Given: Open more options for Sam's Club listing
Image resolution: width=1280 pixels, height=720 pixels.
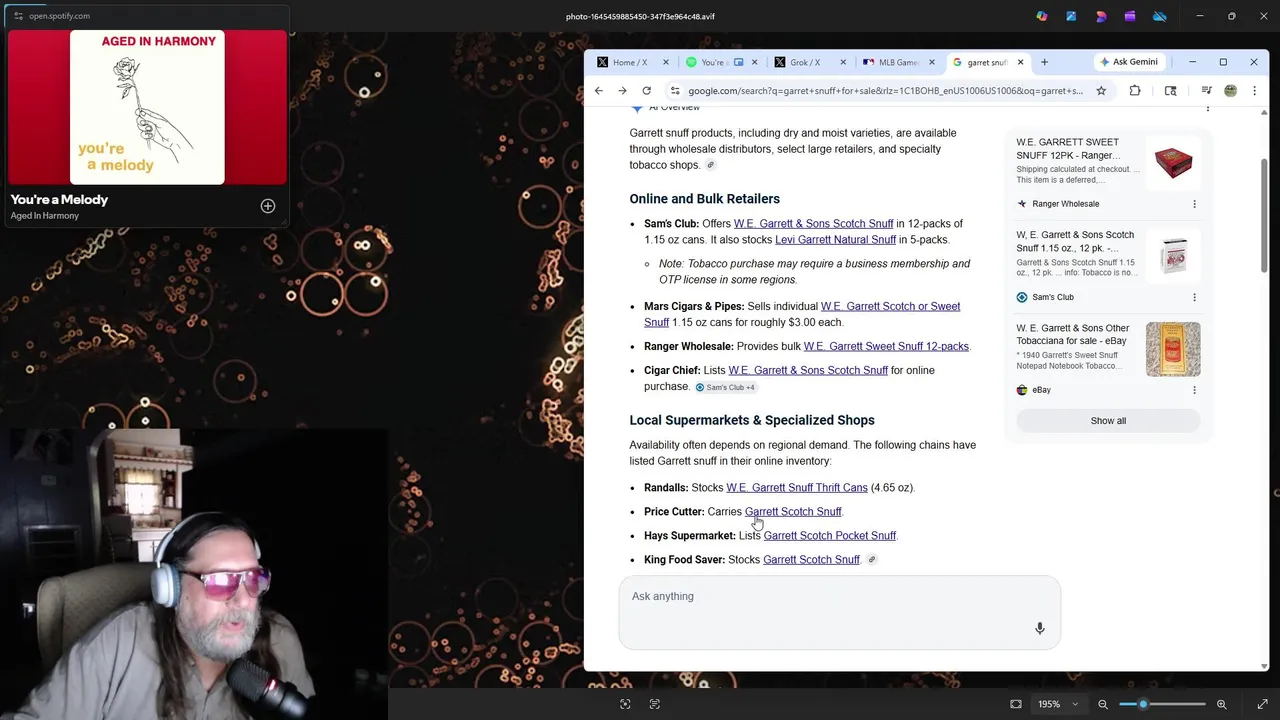Looking at the screenshot, I should tap(1194, 297).
